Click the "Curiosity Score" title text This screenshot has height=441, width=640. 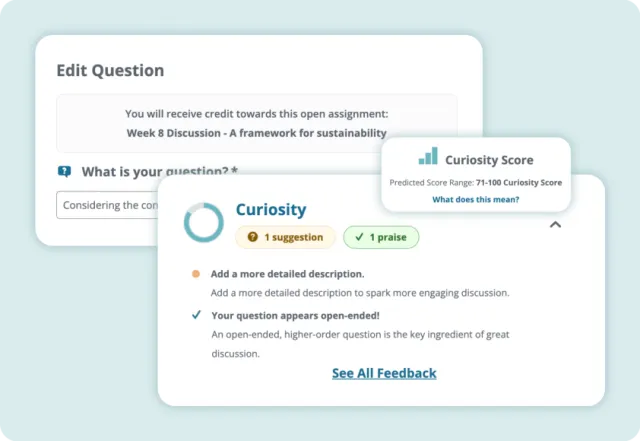(x=489, y=159)
